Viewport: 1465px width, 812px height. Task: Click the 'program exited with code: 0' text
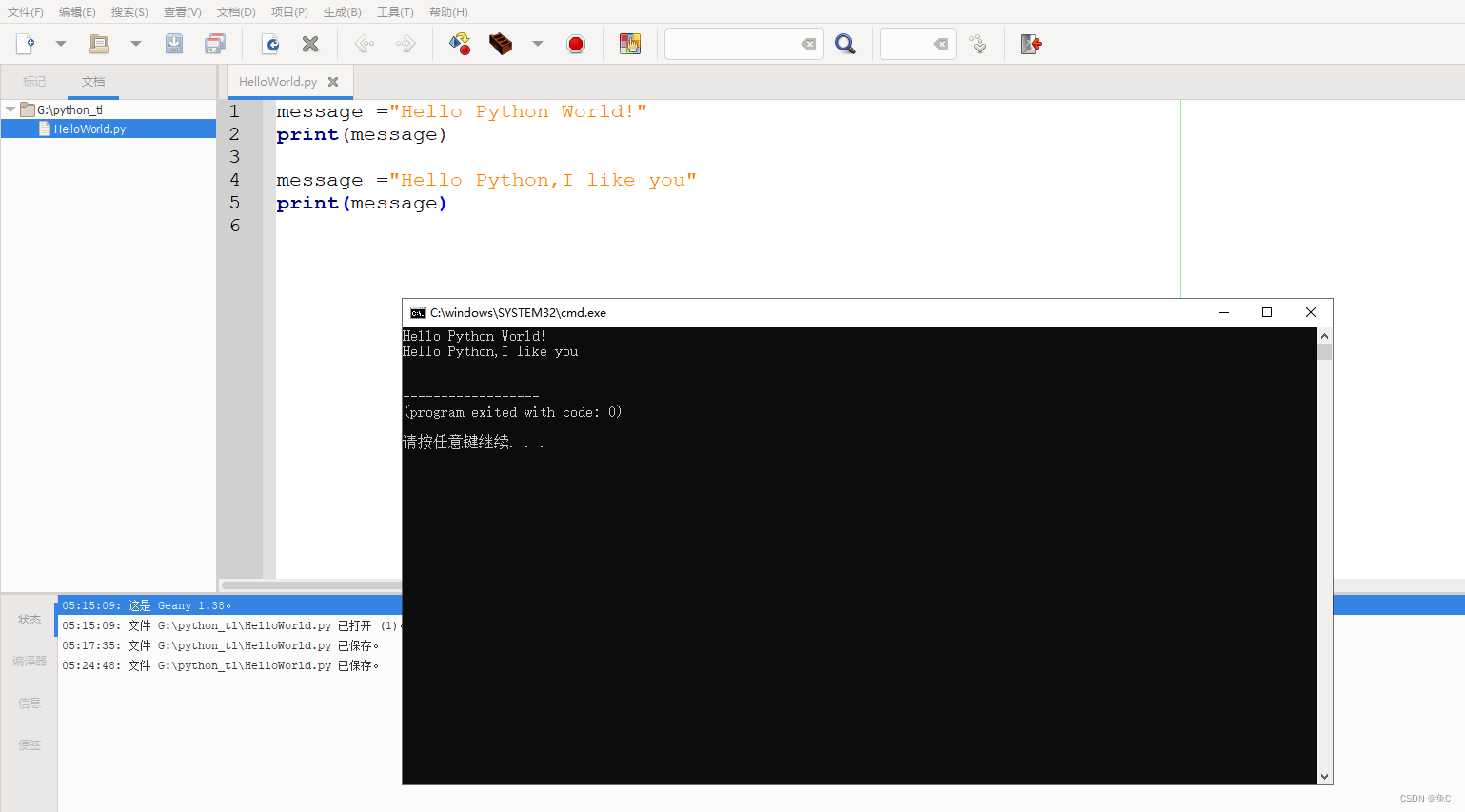(513, 412)
